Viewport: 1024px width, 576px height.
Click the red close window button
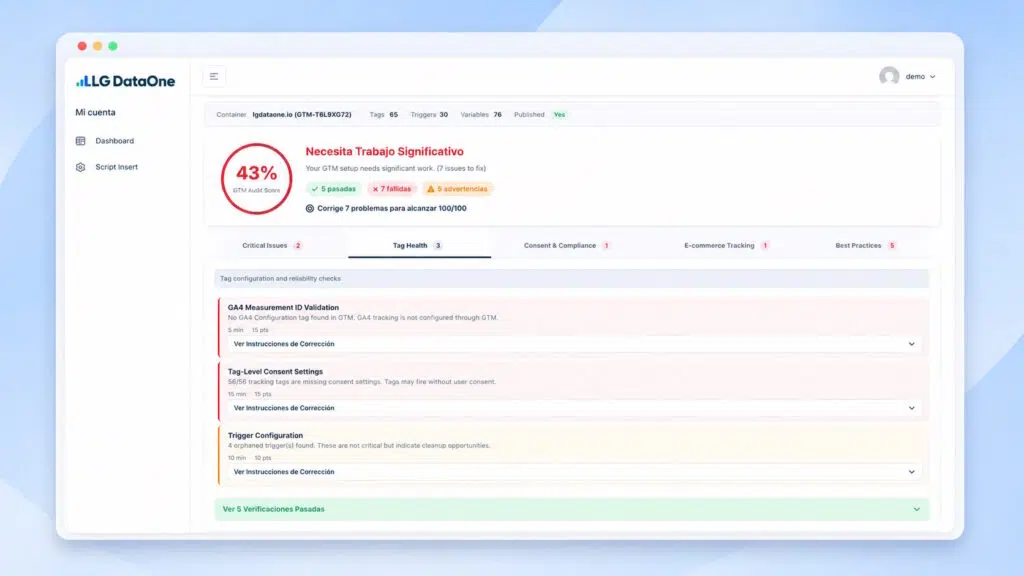(x=82, y=46)
